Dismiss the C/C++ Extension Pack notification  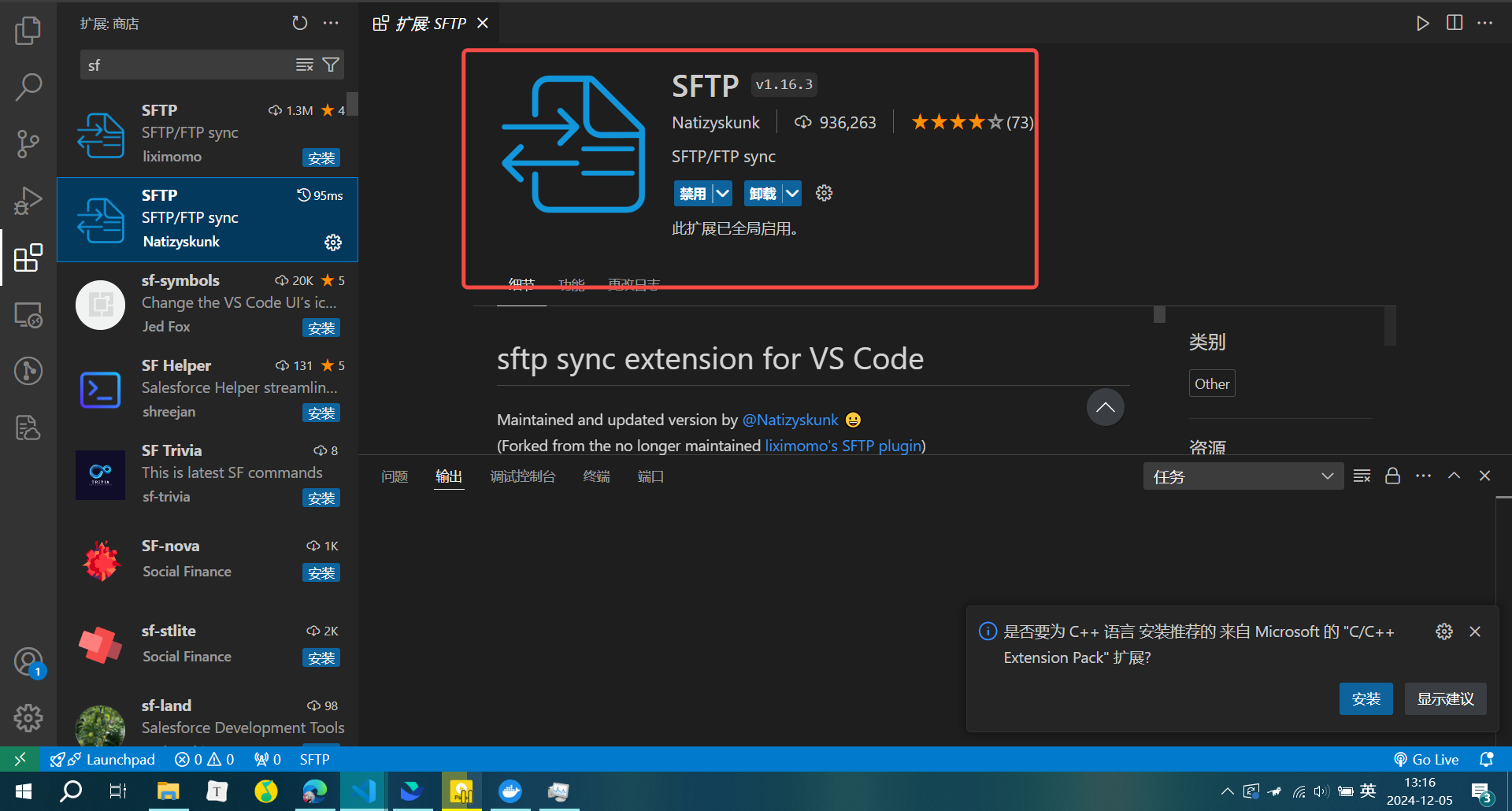pos(1475,631)
